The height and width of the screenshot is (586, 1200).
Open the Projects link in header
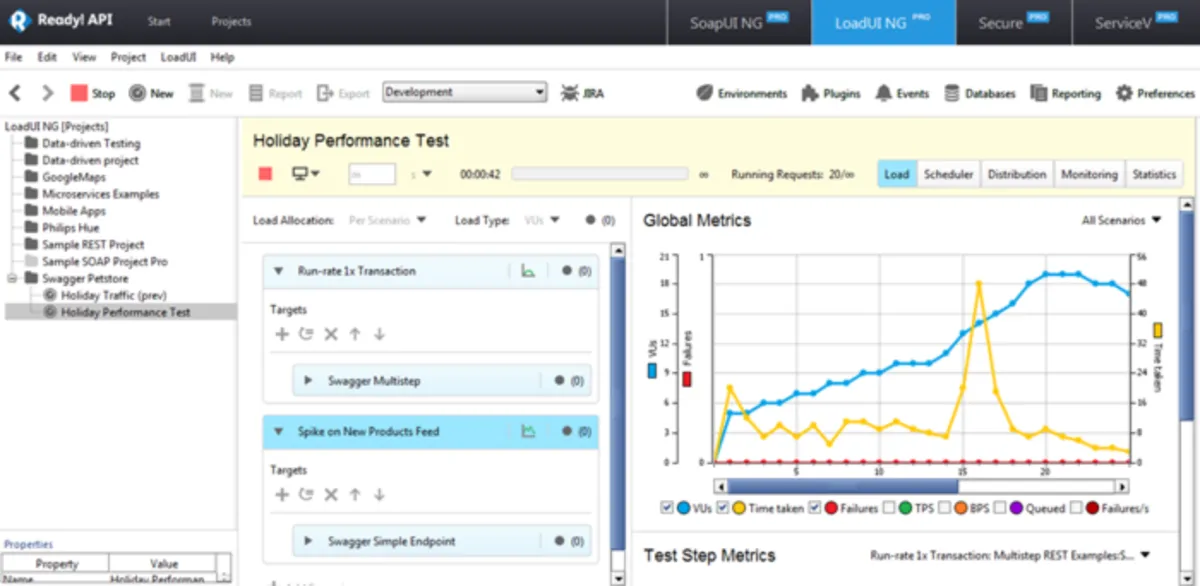point(231,22)
